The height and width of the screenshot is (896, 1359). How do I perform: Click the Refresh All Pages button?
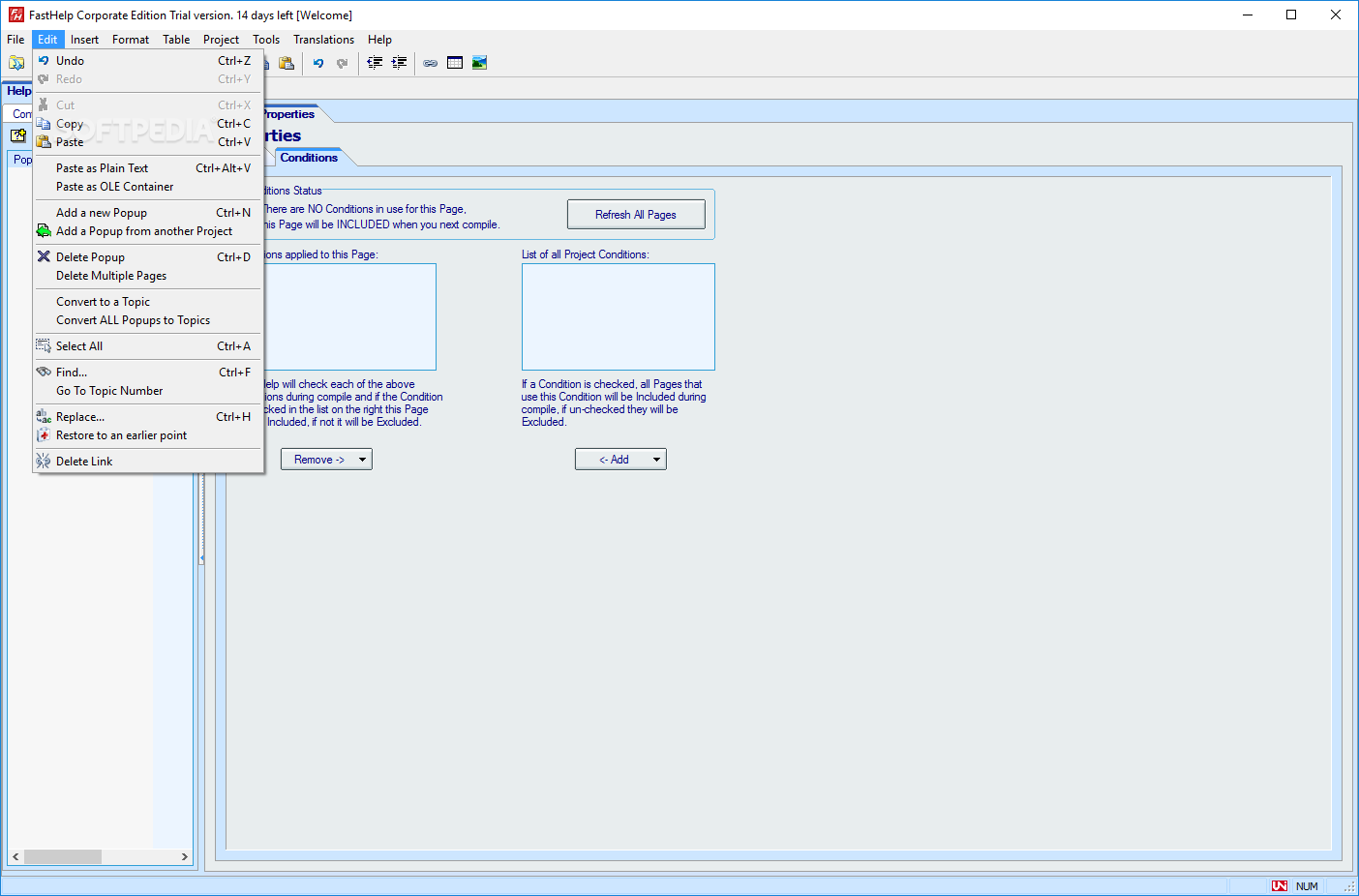tap(636, 215)
